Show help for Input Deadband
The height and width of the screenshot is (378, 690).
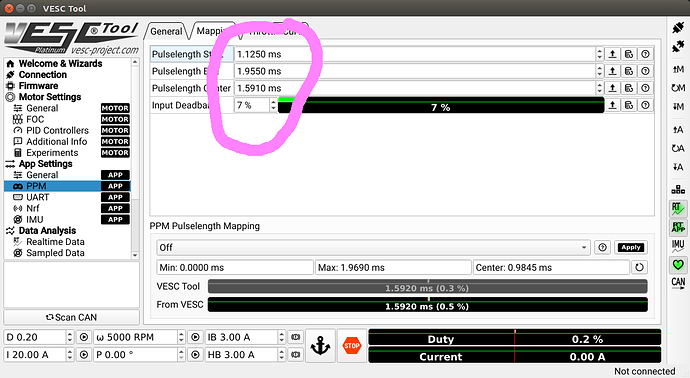click(645, 105)
